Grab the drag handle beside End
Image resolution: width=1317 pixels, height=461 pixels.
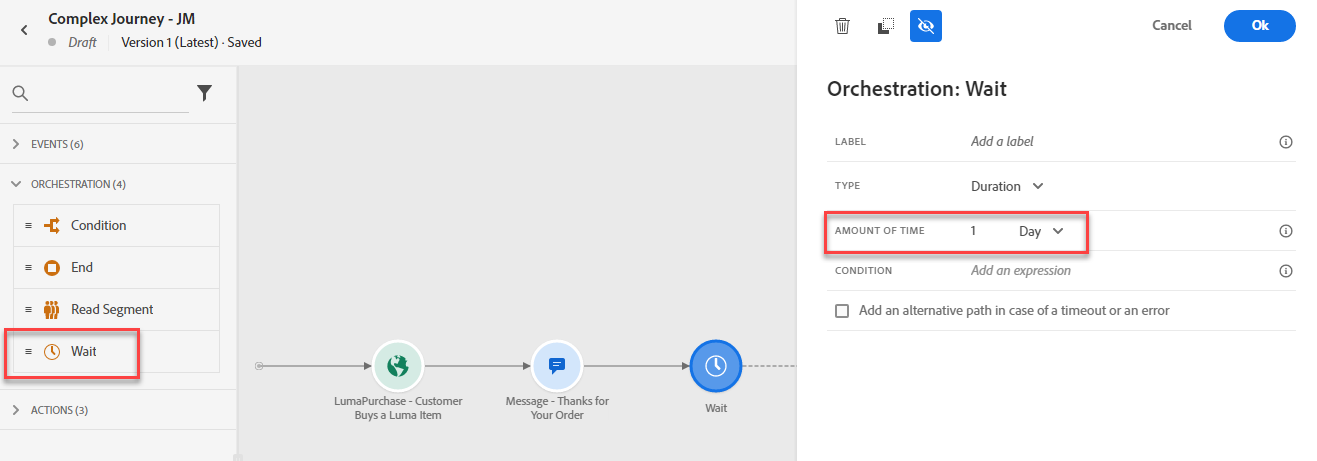point(29,267)
